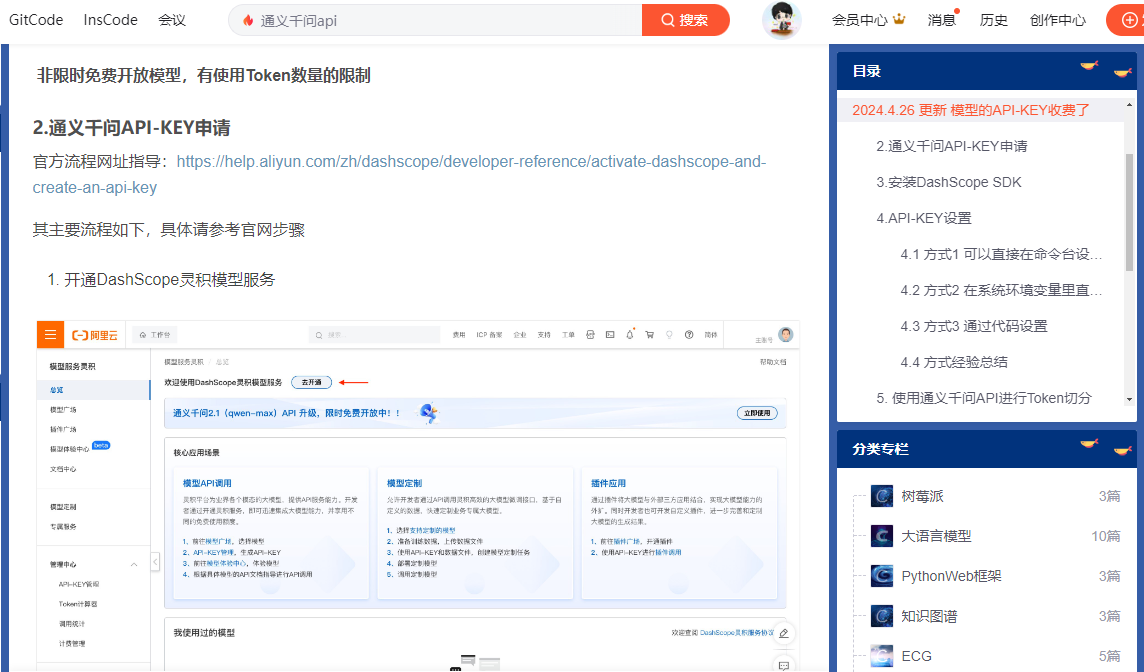Select 总览 in Aliyun screenshot sidebar
This screenshot has height=672, width=1144.
pos(93,390)
